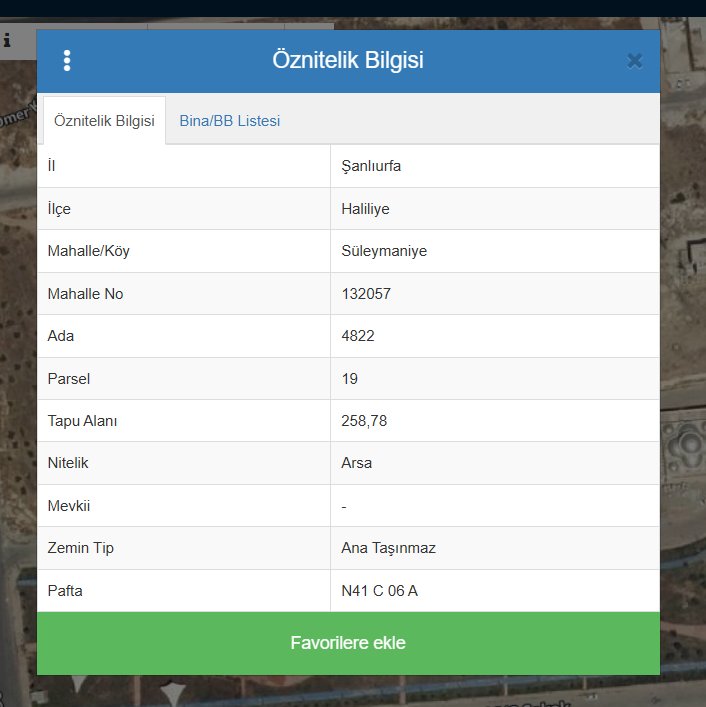Click the Ada value 4822
This screenshot has width=706, height=707.
358,336
